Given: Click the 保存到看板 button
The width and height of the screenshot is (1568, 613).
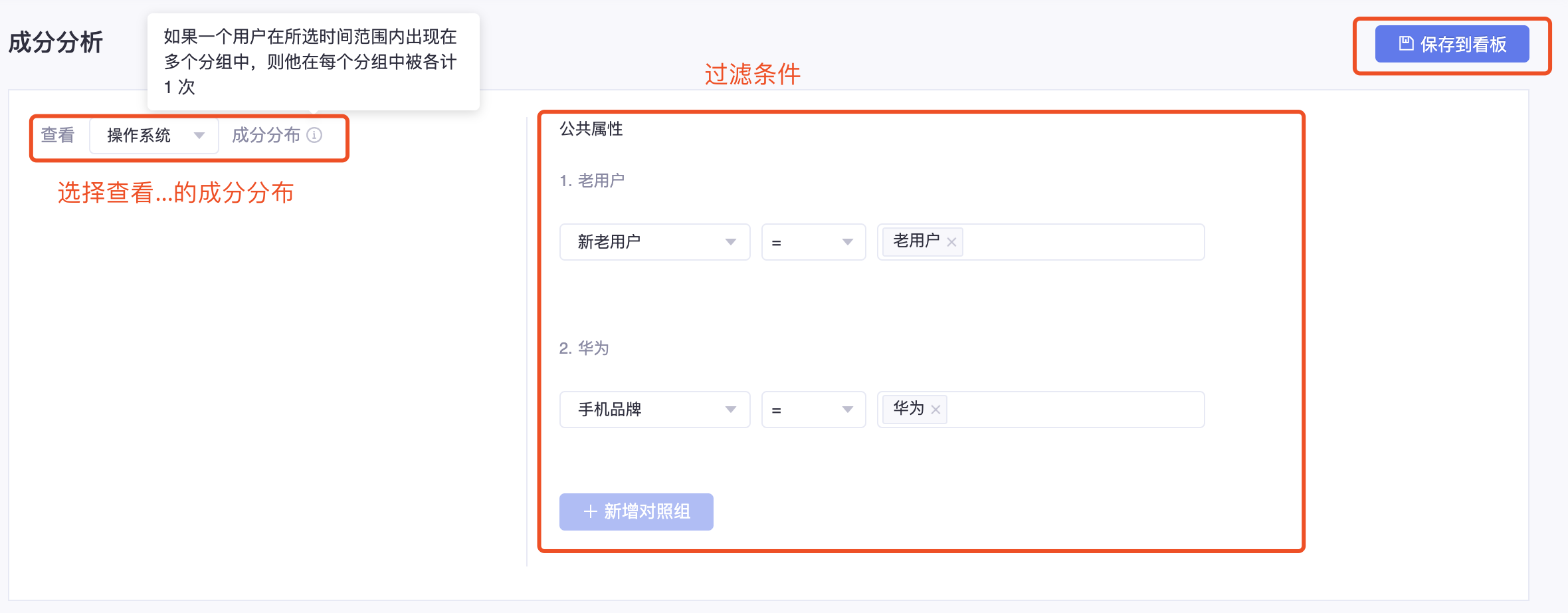Looking at the screenshot, I should pos(1452,44).
